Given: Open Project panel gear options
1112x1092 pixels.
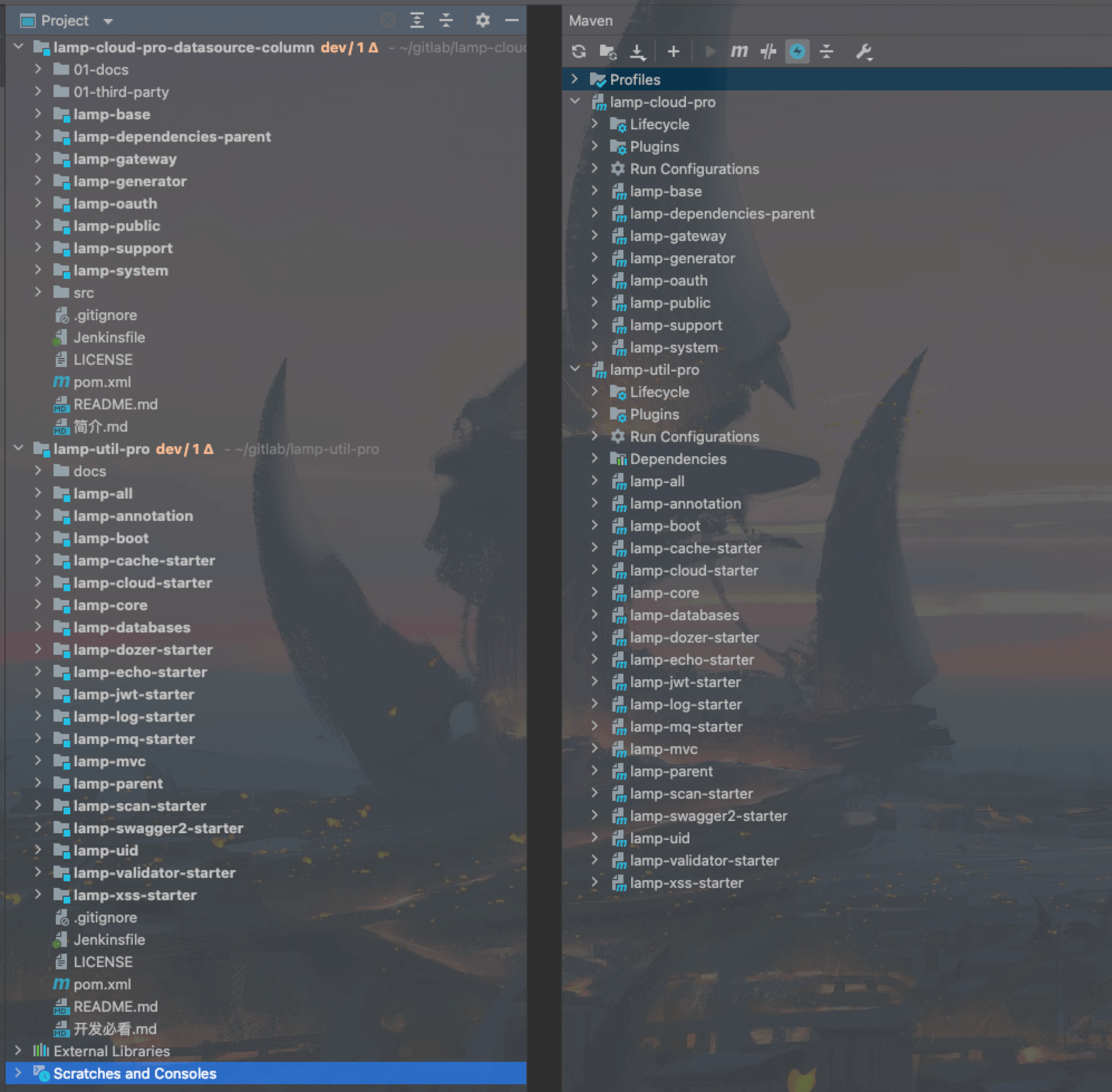Looking at the screenshot, I should pyautogui.click(x=482, y=21).
